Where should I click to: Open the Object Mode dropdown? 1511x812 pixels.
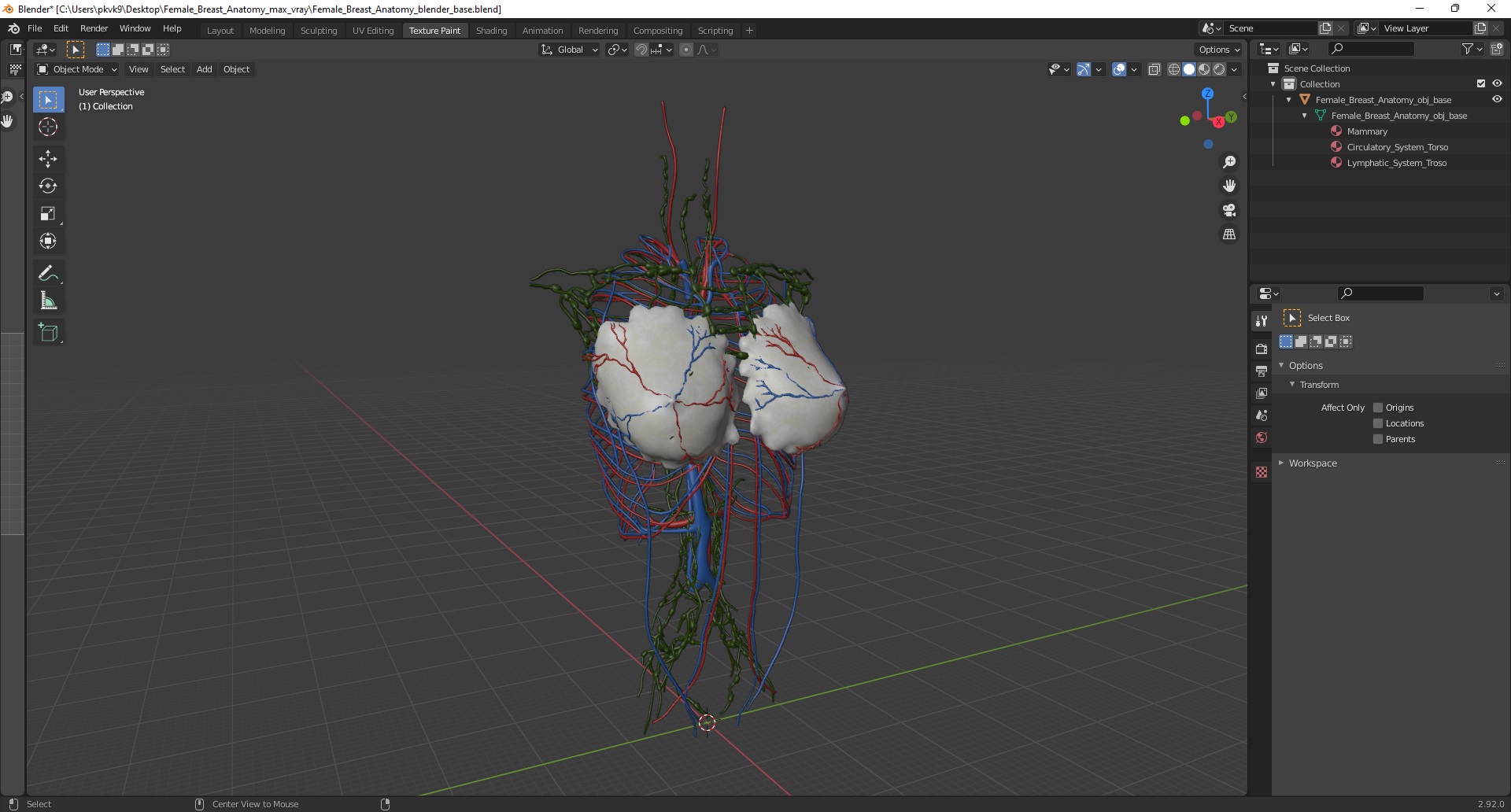pyautogui.click(x=77, y=69)
